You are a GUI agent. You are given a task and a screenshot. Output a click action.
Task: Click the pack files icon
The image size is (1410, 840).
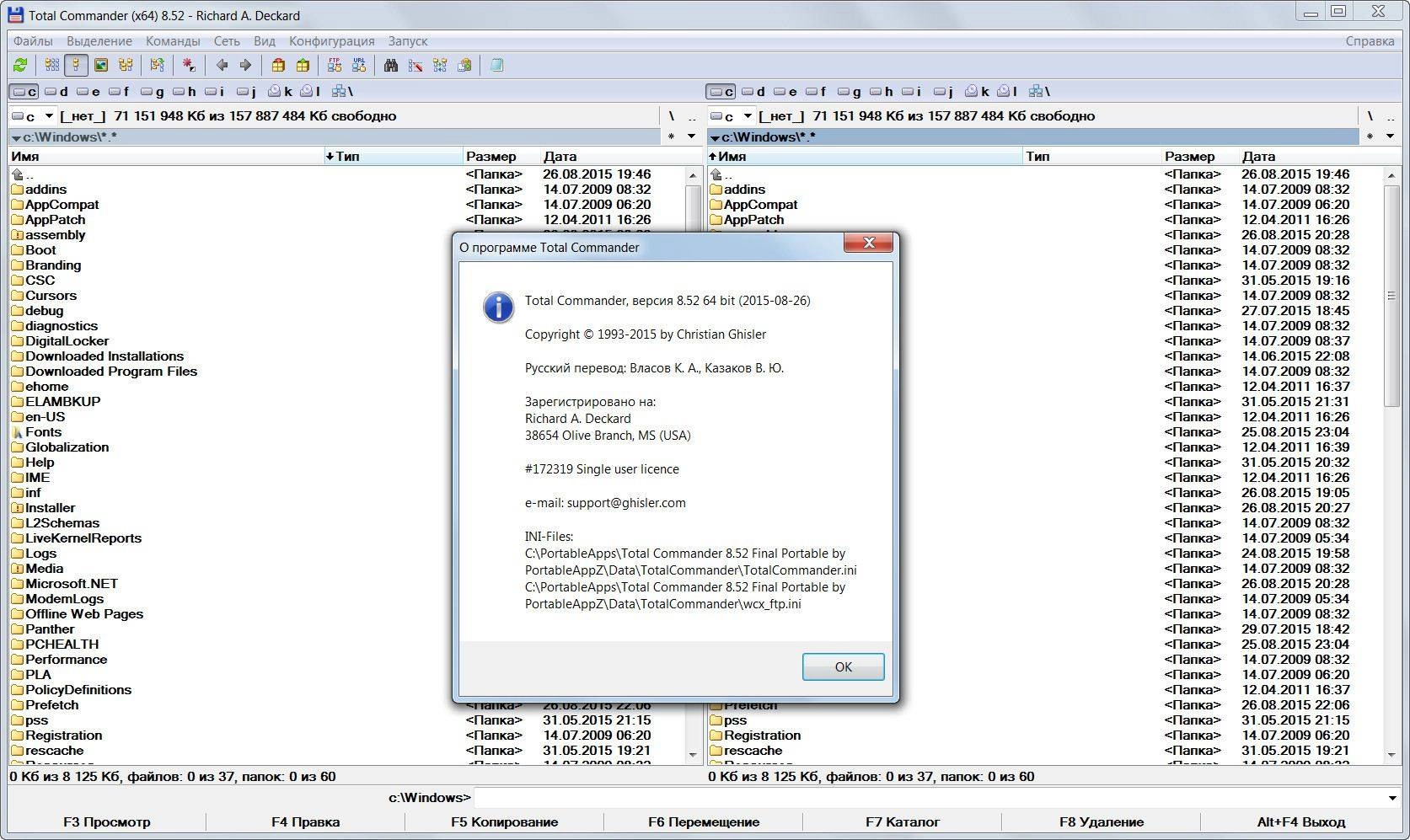click(278, 65)
